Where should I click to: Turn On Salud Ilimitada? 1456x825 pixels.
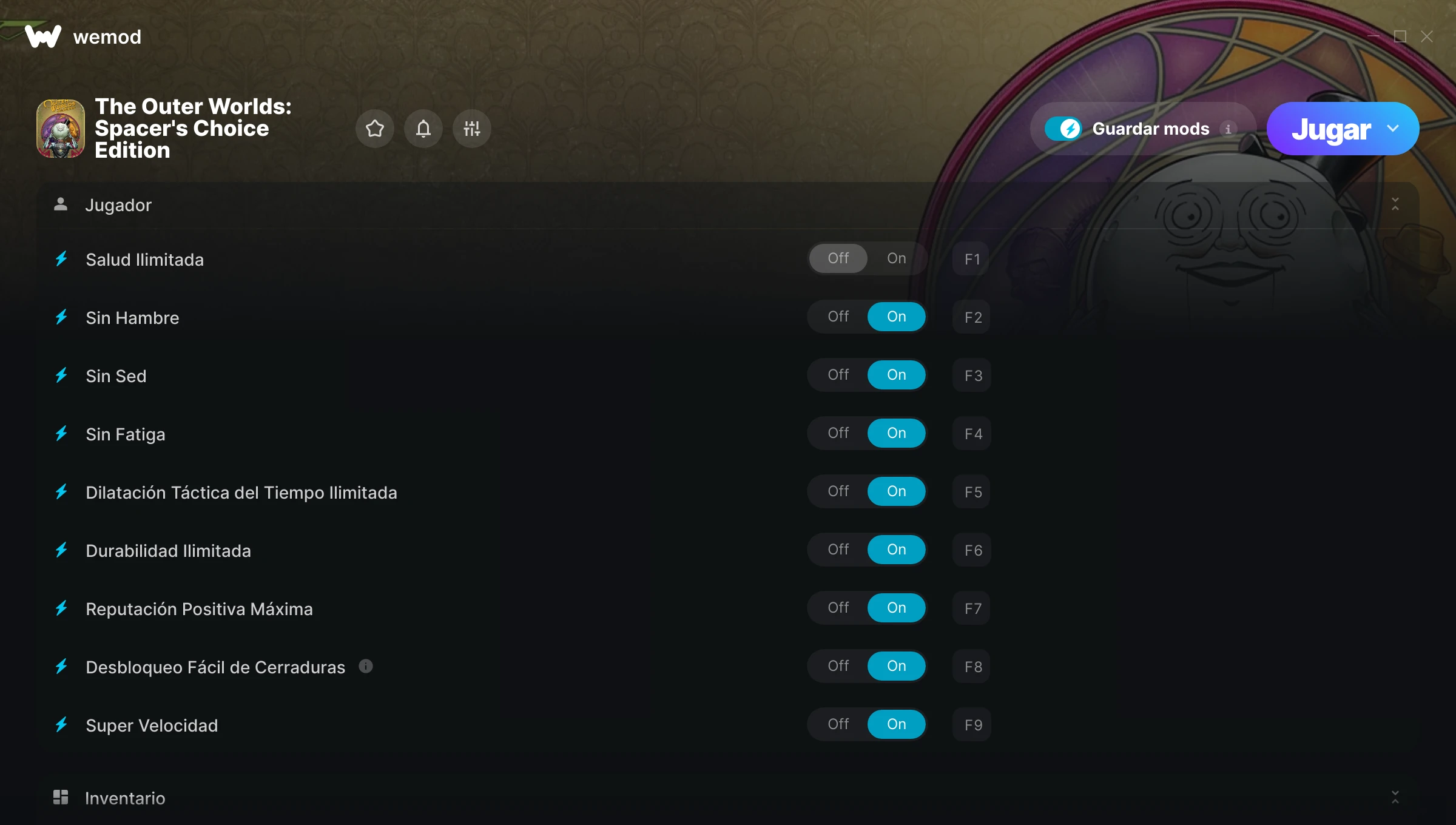[897, 258]
